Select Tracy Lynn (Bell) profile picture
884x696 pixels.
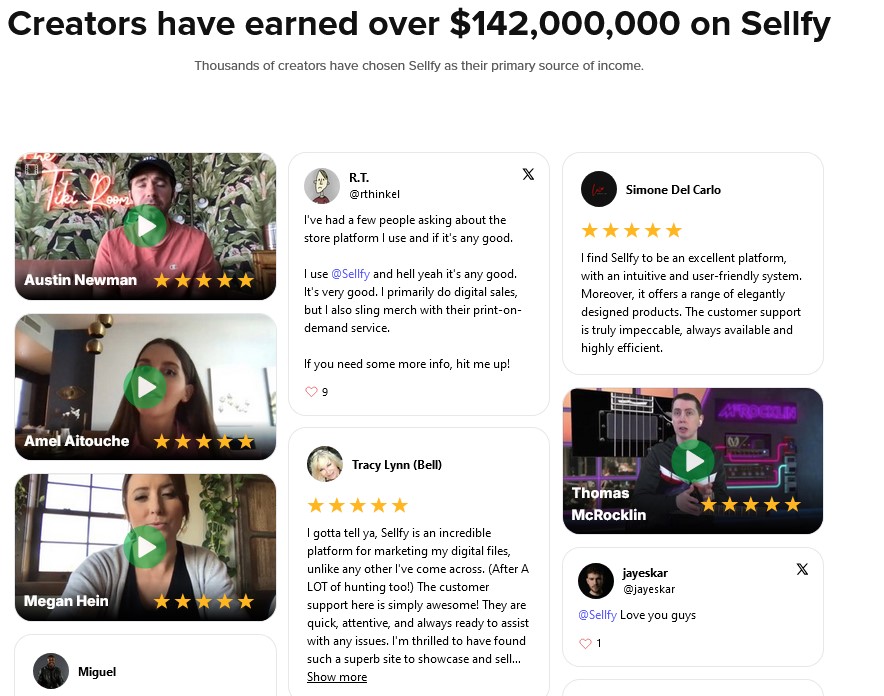(325, 464)
